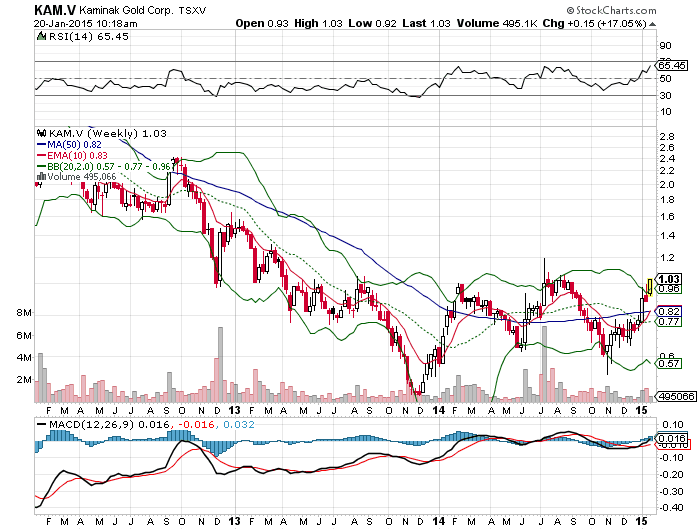The height and width of the screenshot is (530, 700).
Task: Click the RSI(14) 65.45 panel label
Action: 88,37
